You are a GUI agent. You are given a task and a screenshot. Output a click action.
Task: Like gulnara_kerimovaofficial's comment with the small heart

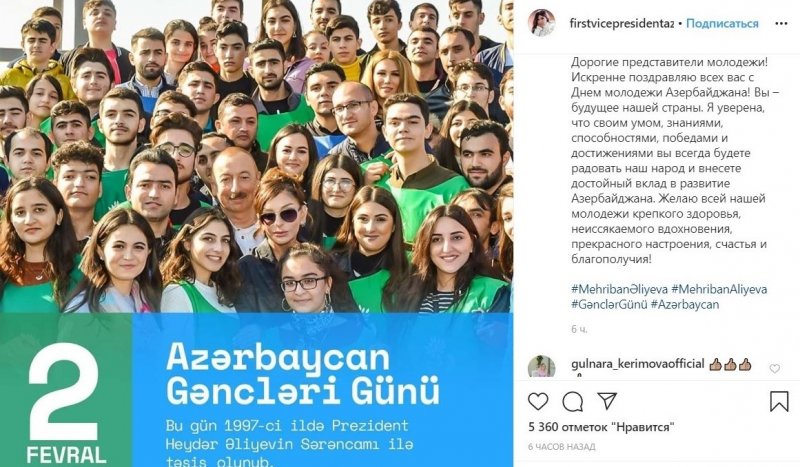[x=774, y=368]
